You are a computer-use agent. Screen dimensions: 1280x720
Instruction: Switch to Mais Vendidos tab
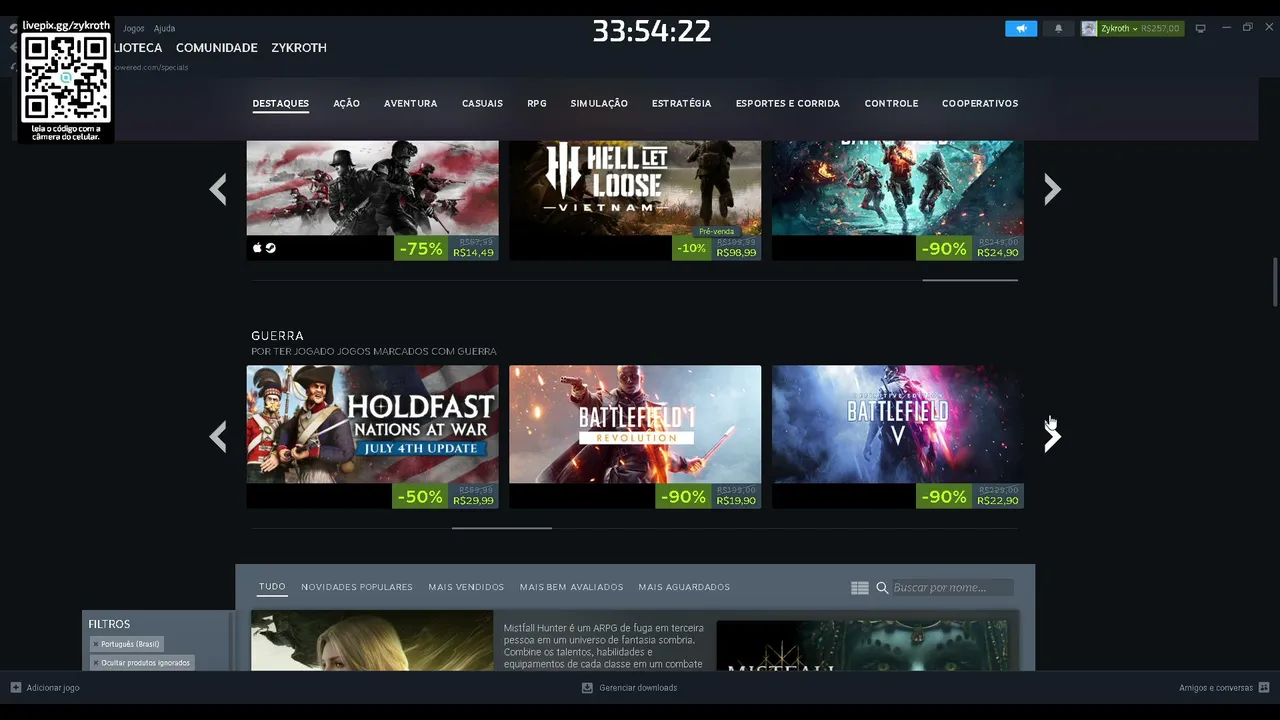coord(466,587)
